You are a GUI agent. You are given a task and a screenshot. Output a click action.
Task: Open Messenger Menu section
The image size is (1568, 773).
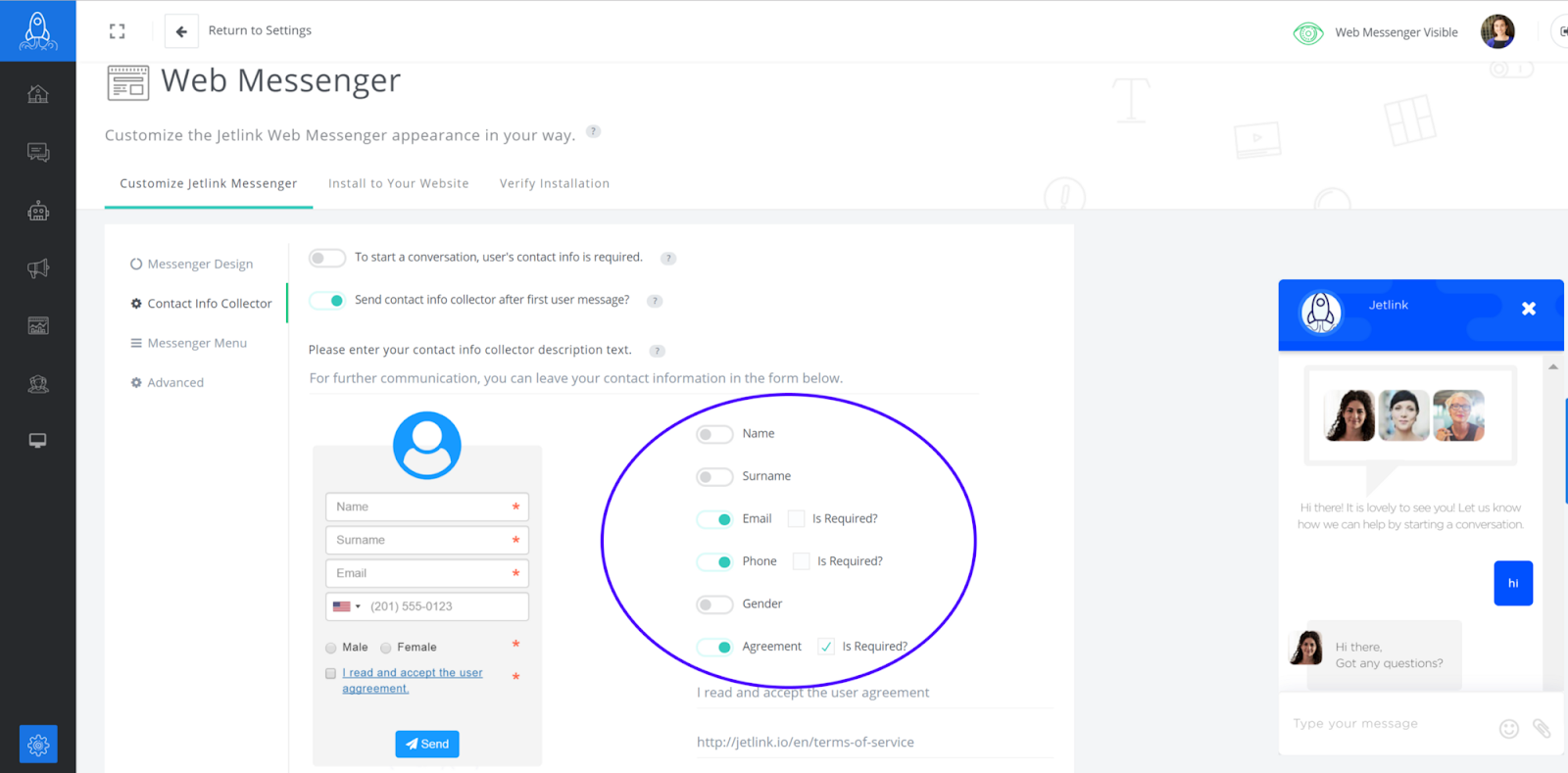pos(188,343)
